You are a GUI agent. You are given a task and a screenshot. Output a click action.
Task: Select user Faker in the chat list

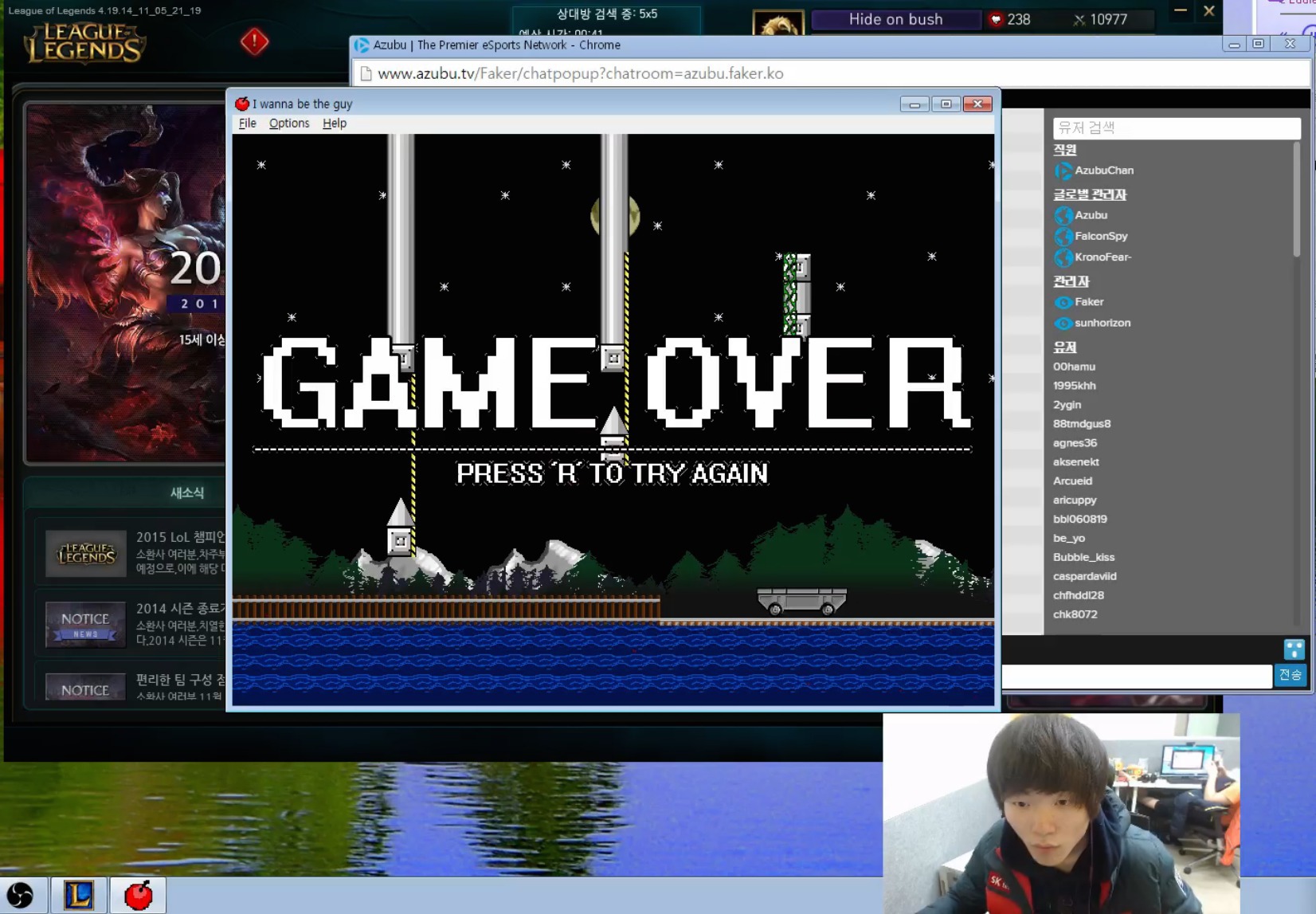pos(1089,302)
